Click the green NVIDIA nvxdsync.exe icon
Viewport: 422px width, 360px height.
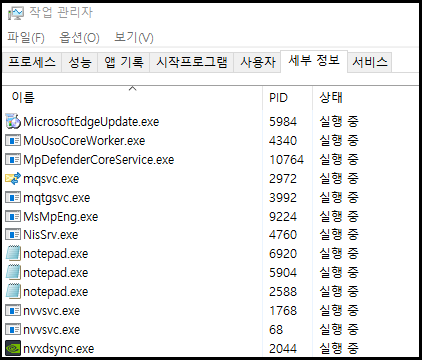point(13,348)
